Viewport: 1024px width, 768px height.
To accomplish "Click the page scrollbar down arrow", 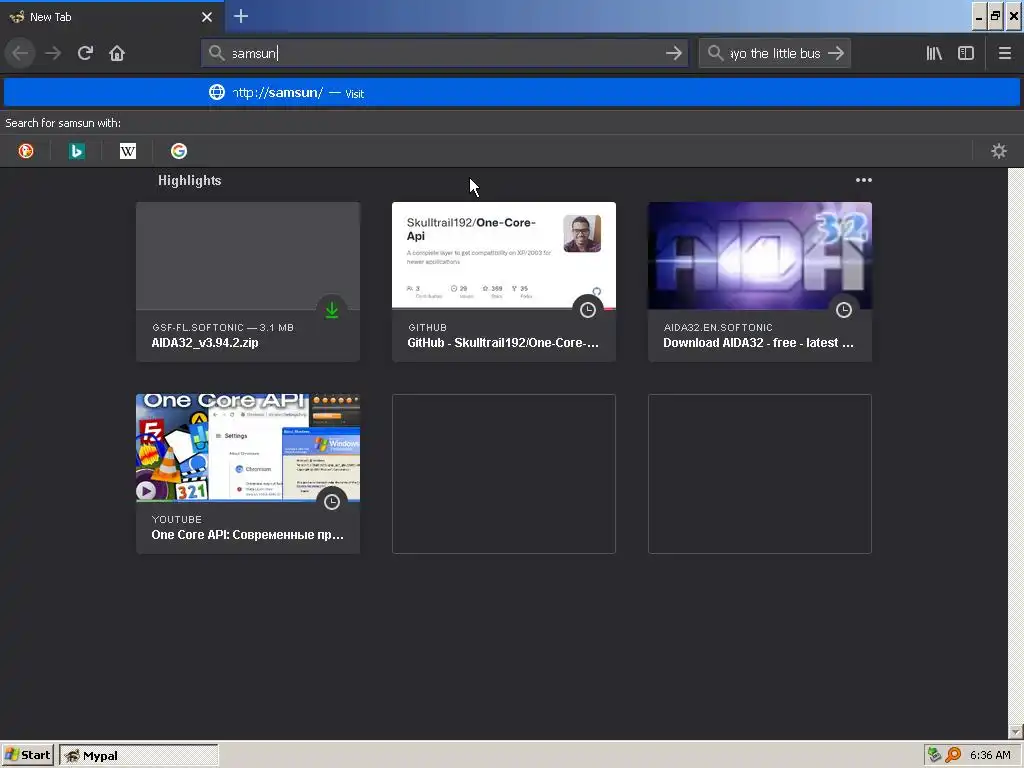I will click(1016, 732).
